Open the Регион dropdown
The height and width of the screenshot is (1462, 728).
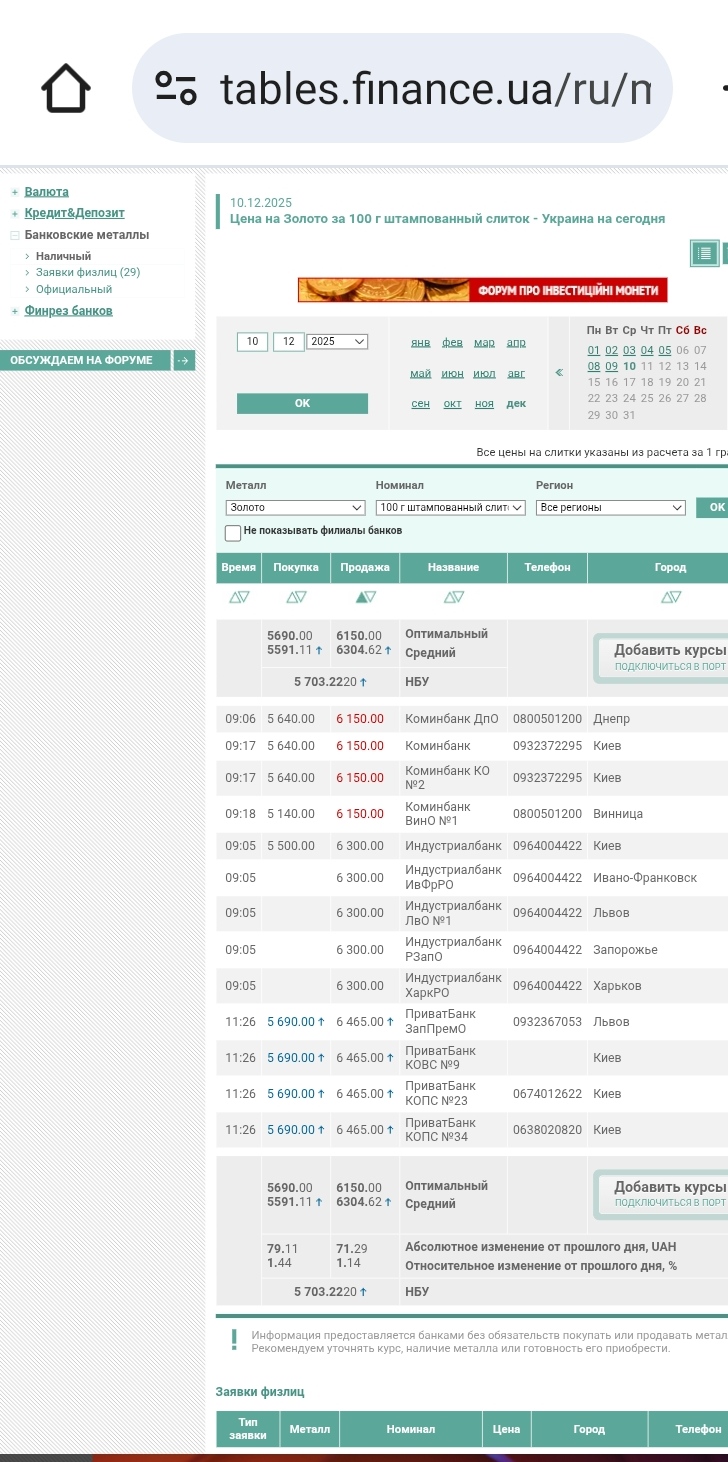click(610, 508)
